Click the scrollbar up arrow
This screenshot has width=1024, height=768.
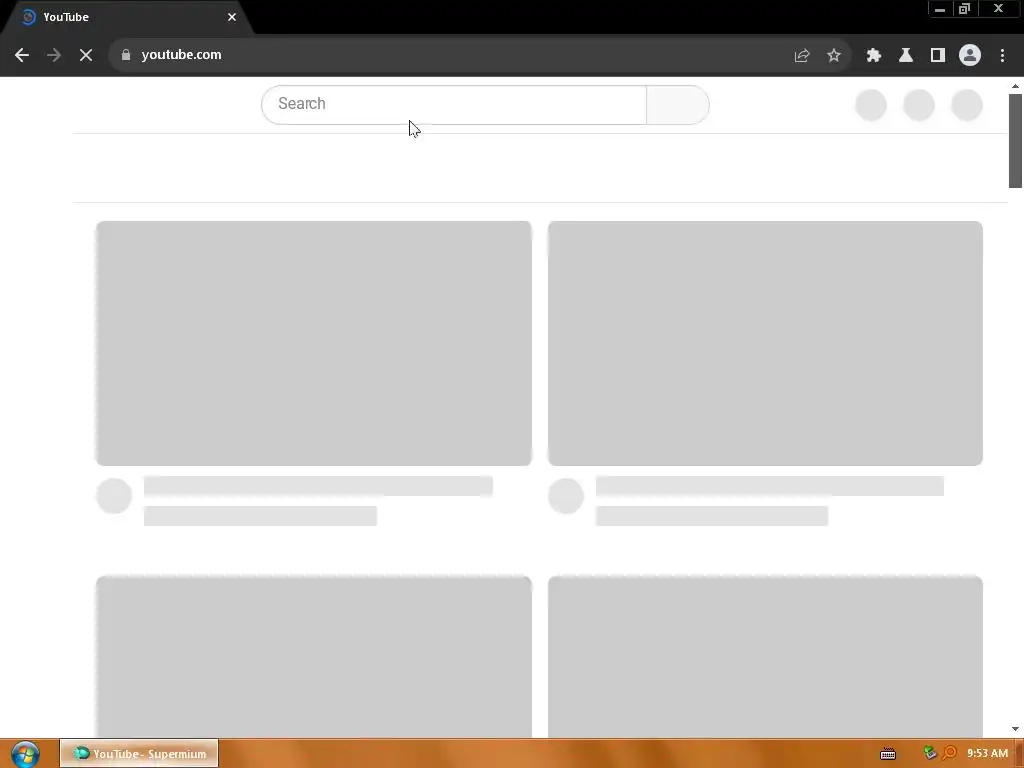pyautogui.click(x=1015, y=86)
